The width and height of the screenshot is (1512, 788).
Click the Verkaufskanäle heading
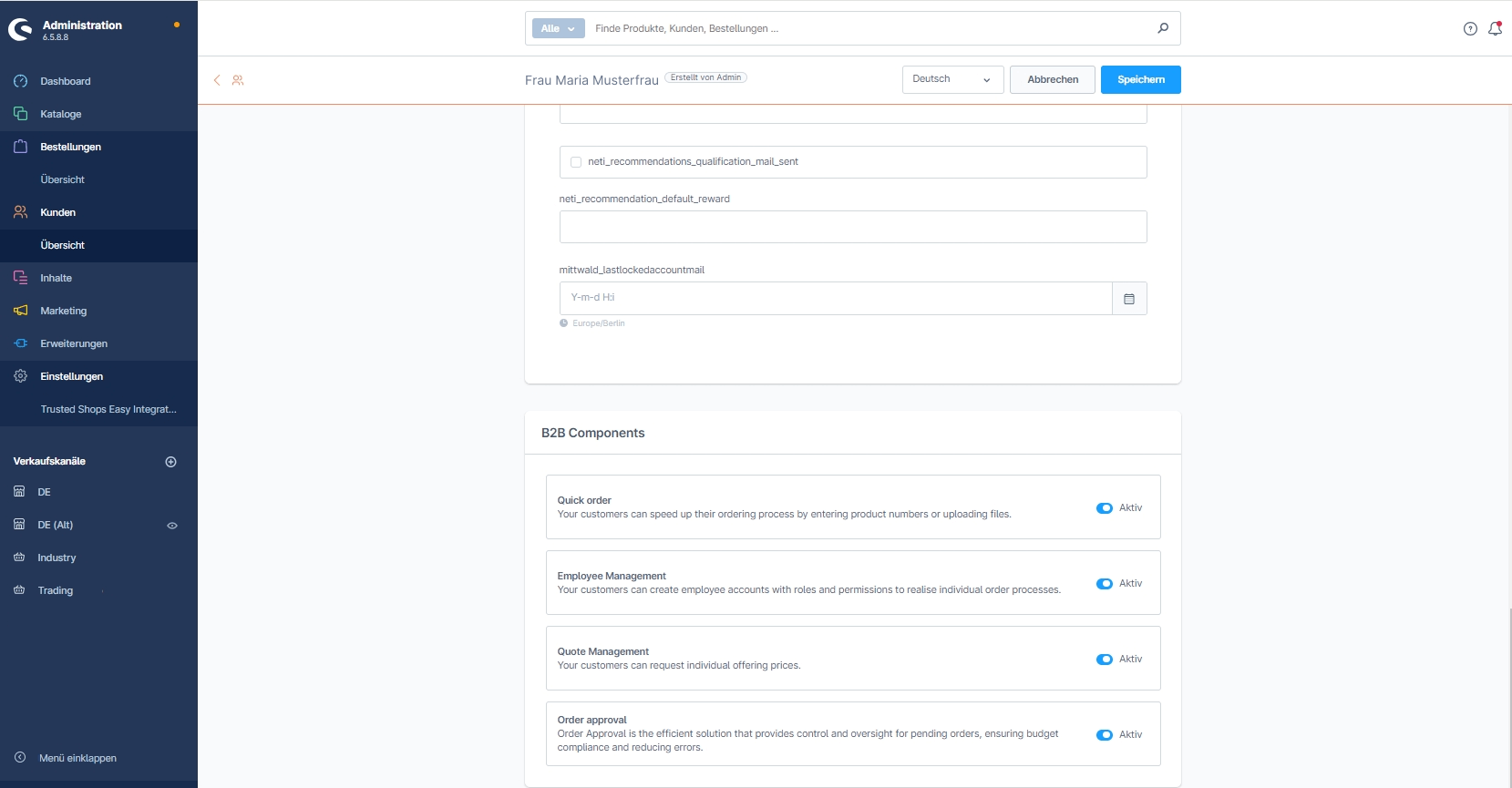49,461
